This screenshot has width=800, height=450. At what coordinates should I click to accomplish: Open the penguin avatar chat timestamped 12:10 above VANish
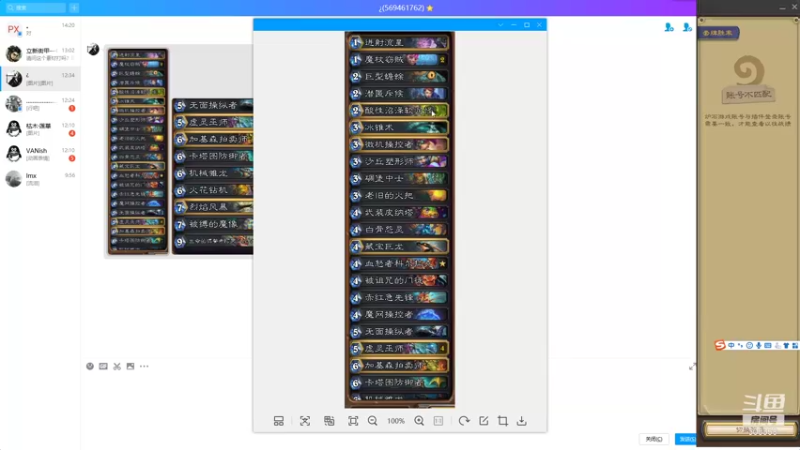(x=40, y=129)
